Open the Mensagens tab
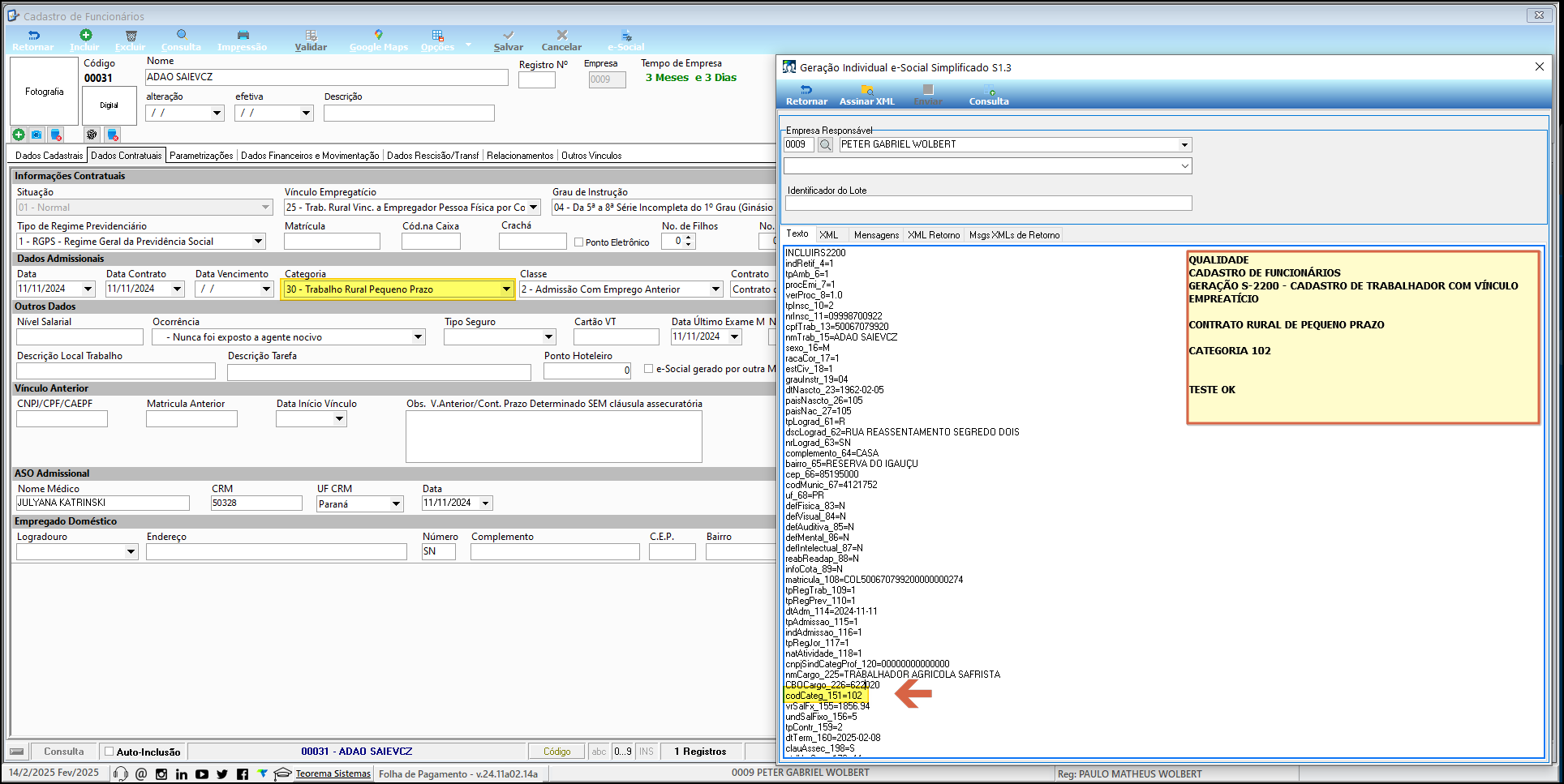This screenshot has height=784, width=1564. coord(876,235)
